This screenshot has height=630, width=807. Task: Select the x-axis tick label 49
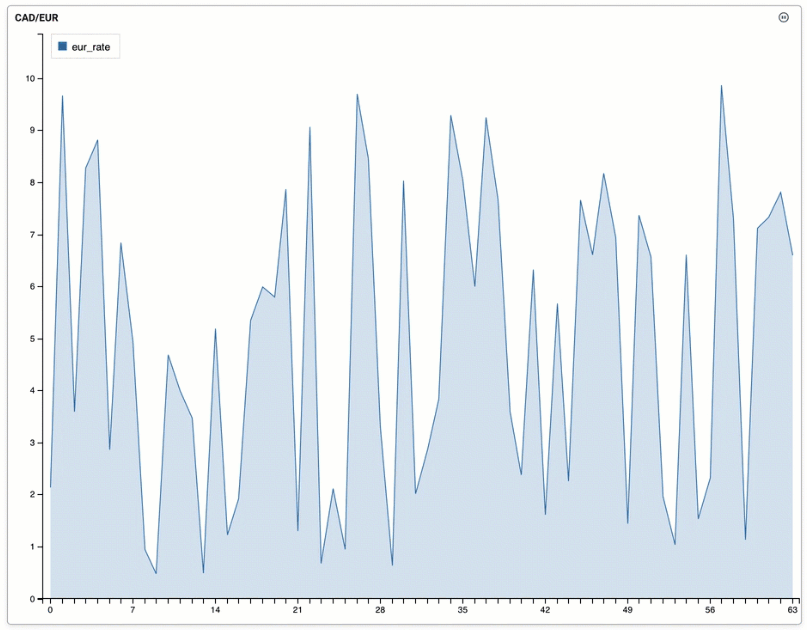click(627, 609)
